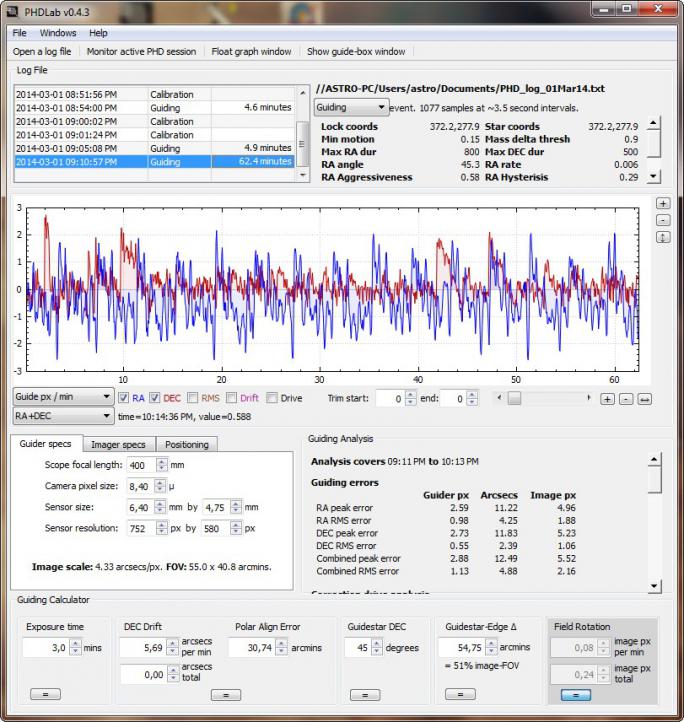The width and height of the screenshot is (684, 722).
Task: Click the Camera pixel size field
Action: point(140,486)
